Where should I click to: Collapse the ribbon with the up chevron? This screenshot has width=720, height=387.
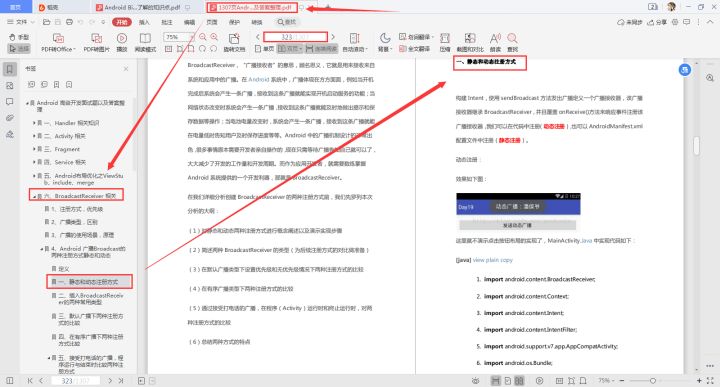click(x=710, y=22)
